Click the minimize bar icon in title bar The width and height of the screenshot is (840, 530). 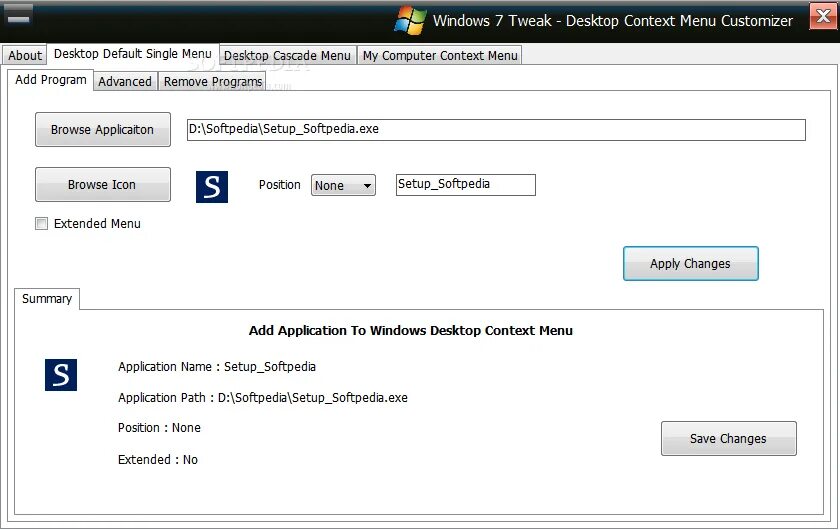pos(18,16)
